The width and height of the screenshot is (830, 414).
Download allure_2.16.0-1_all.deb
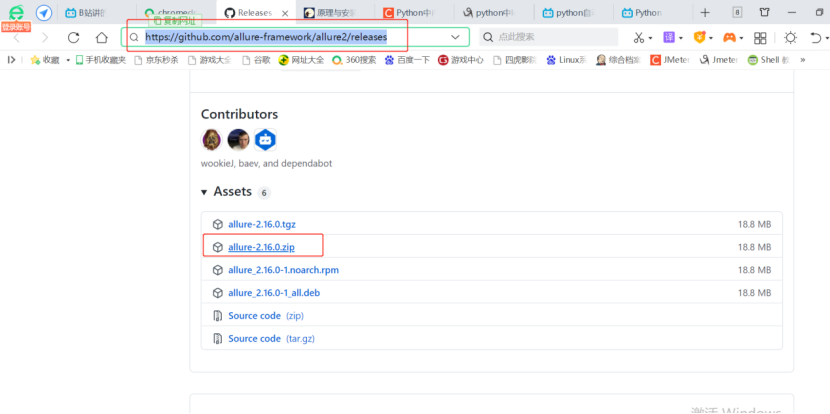(274, 293)
